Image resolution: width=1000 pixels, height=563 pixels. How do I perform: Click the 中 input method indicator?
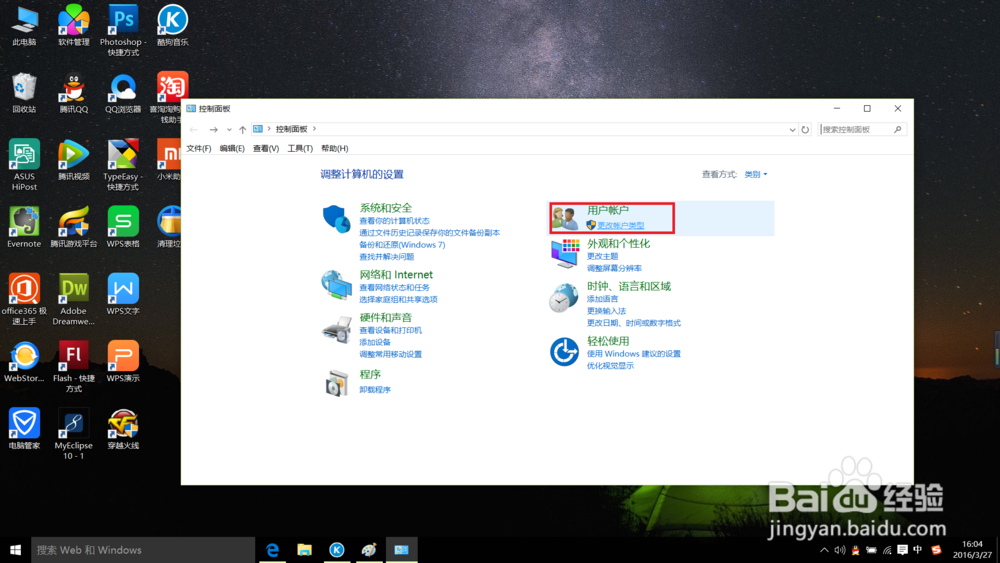(918, 550)
